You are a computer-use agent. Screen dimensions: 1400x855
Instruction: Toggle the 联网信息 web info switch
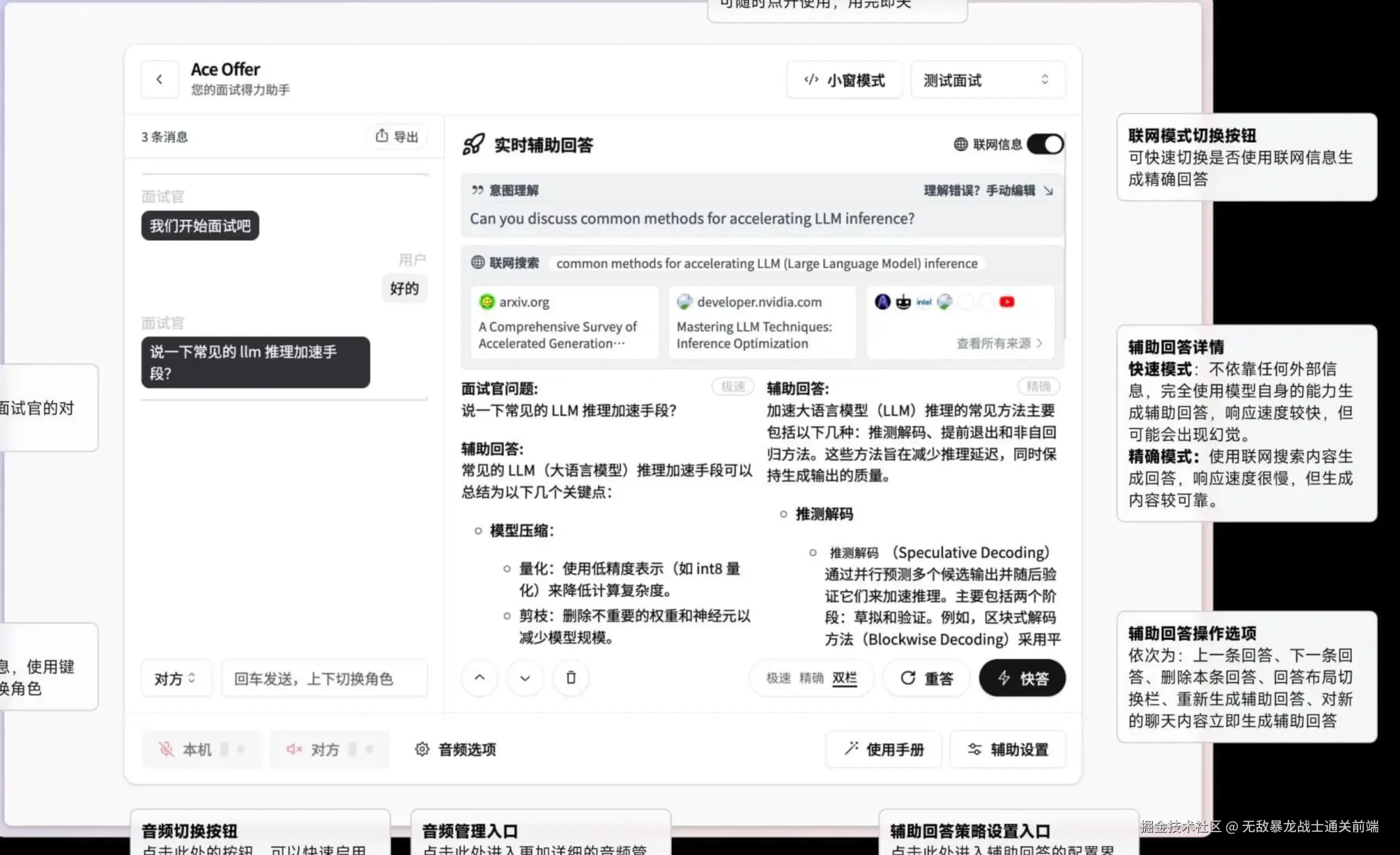pos(1045,144)
